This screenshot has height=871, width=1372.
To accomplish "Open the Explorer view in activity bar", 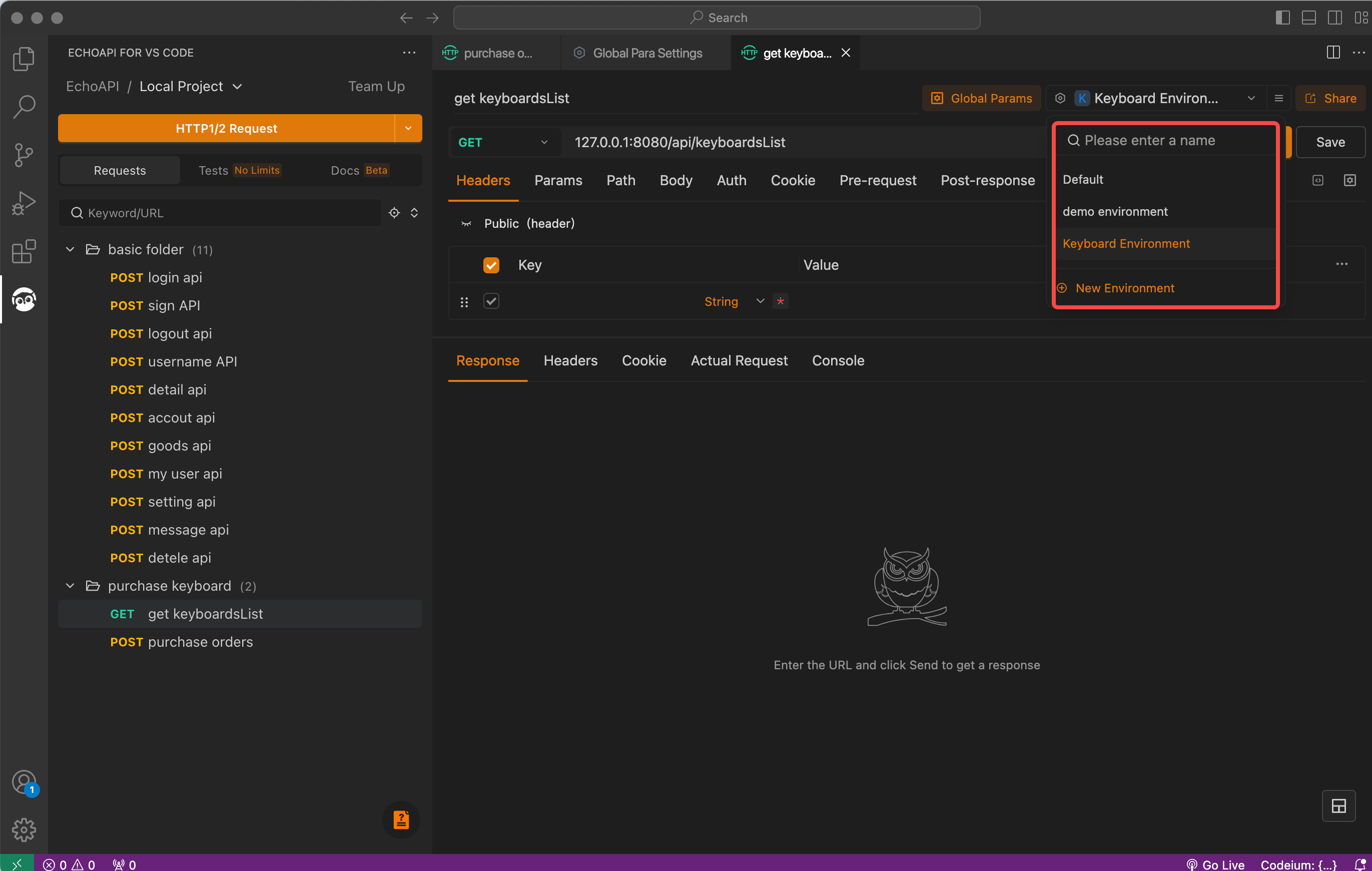I will tap(24, 59).
